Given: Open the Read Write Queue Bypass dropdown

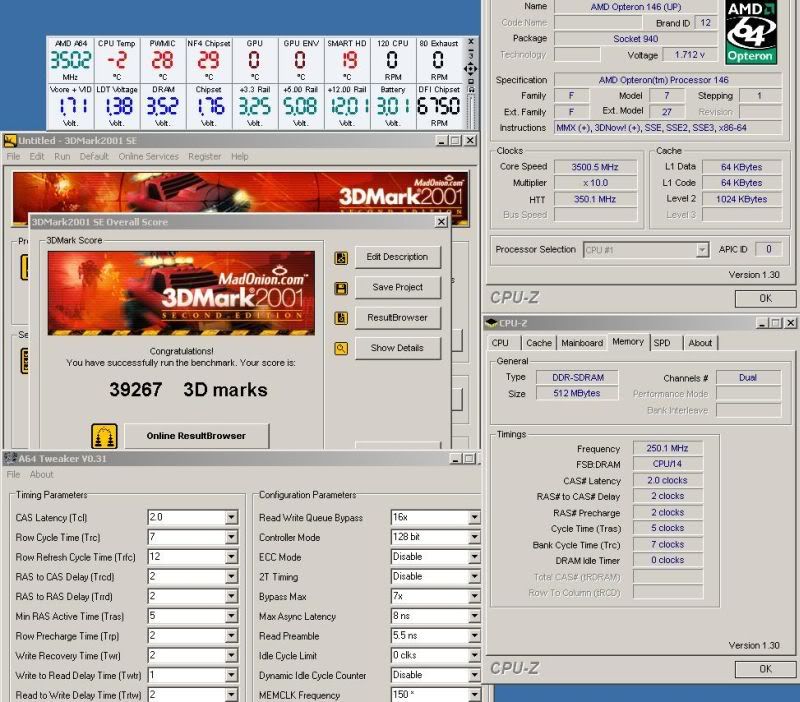Looking at the screenshot, I should pyautogui.click(x=474, y=517).
